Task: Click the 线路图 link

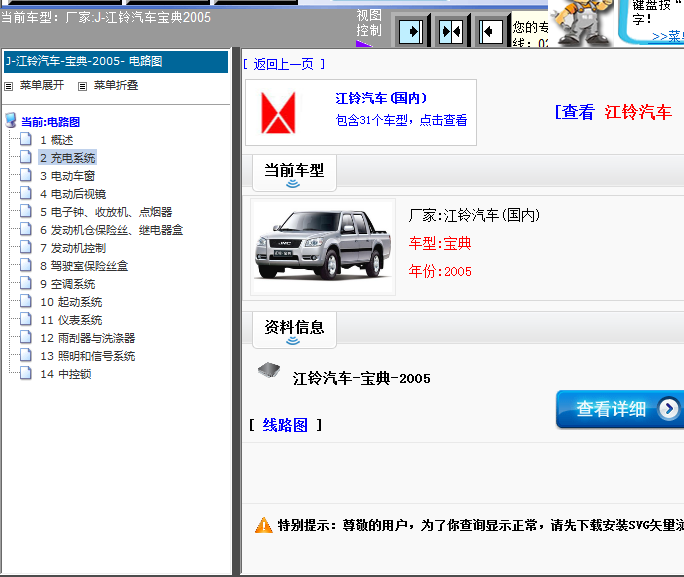Action: point(285,425)
